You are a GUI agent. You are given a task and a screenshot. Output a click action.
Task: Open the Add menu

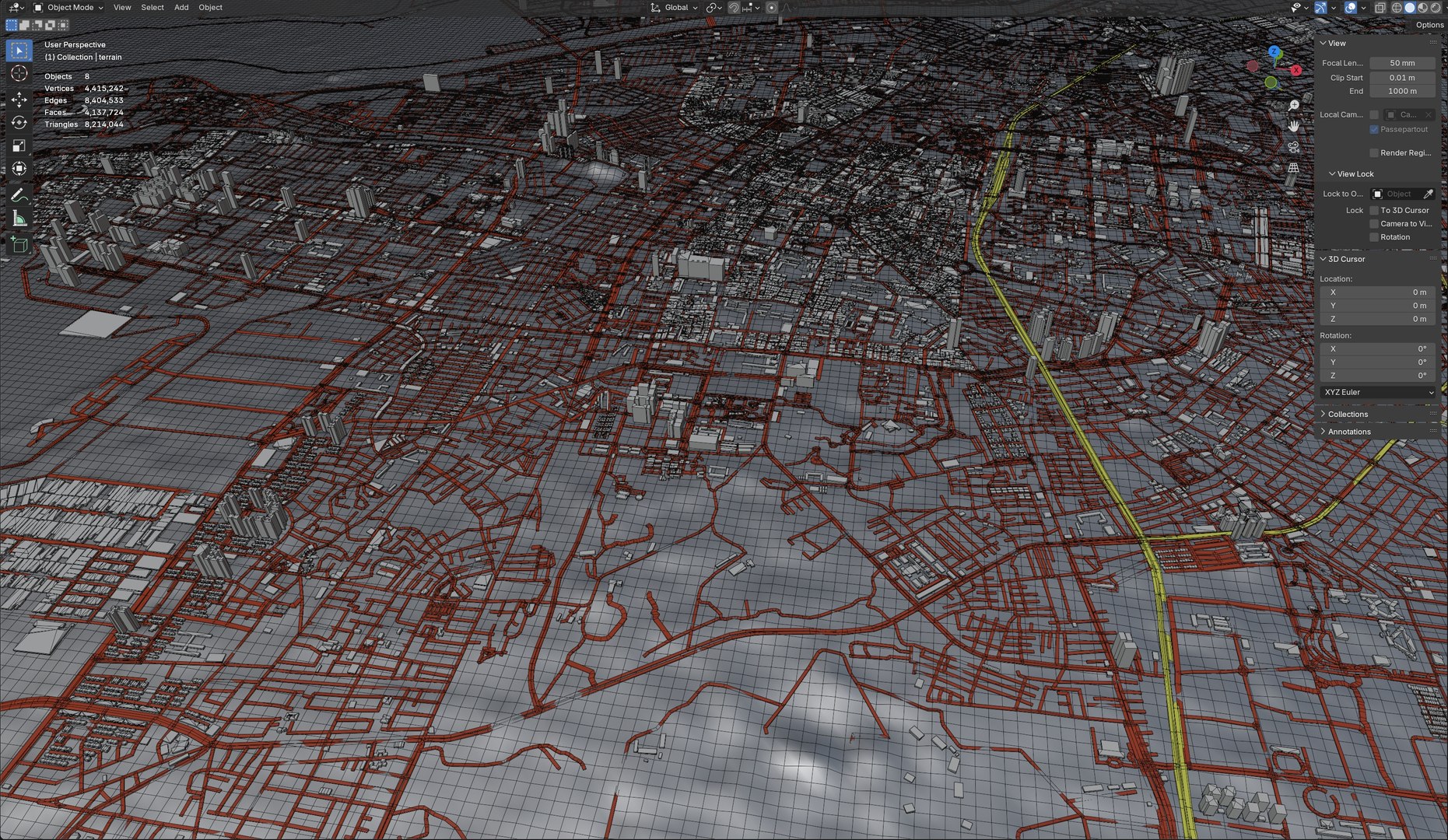181,8
